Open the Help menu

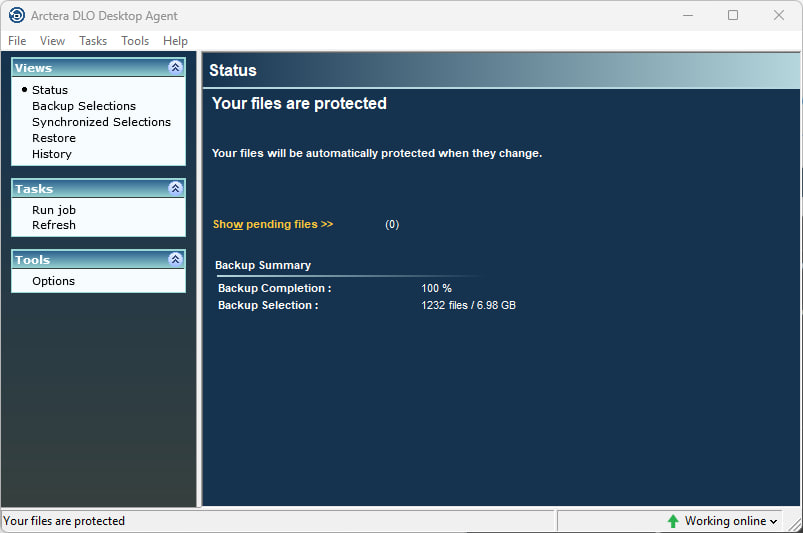click(175, 41)
